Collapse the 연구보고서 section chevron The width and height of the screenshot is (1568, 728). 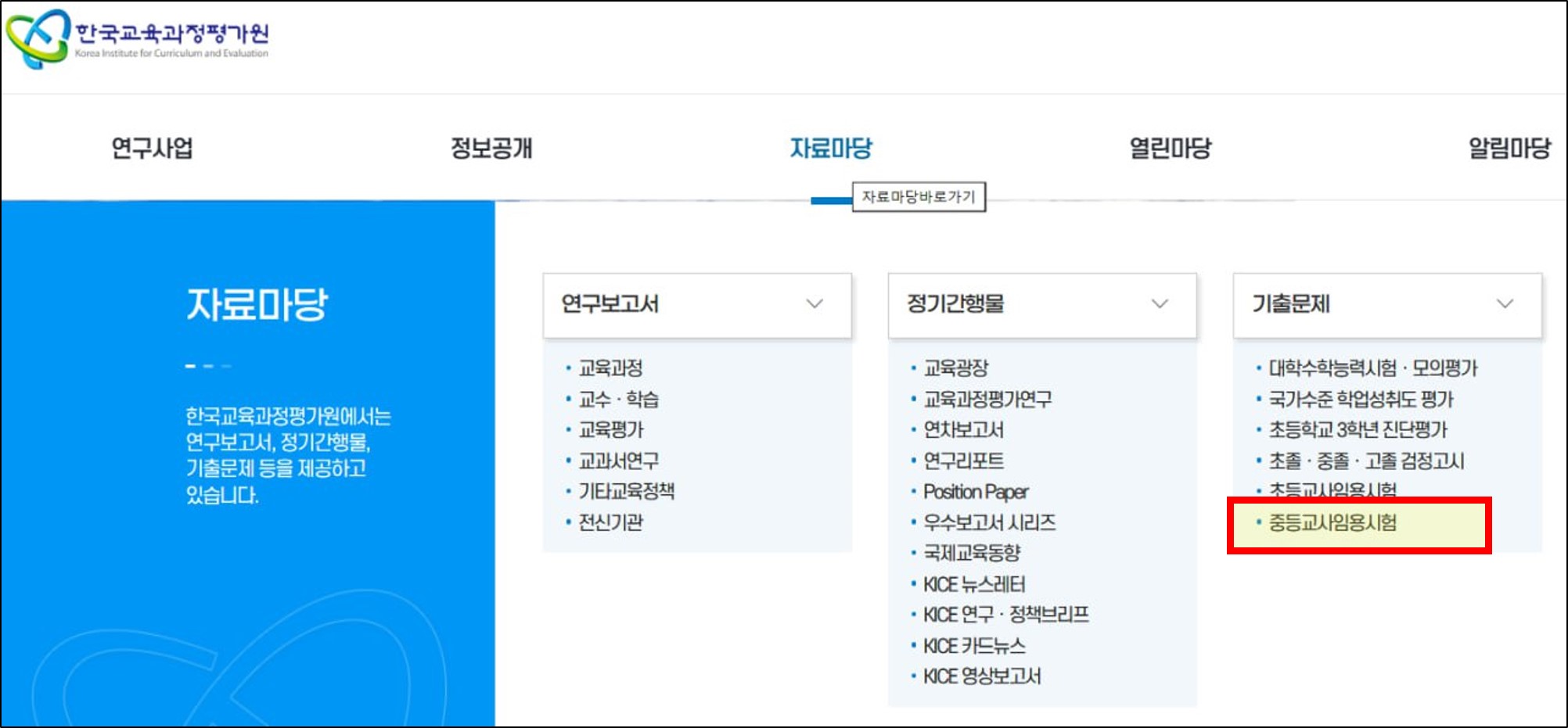pos(814,305)
